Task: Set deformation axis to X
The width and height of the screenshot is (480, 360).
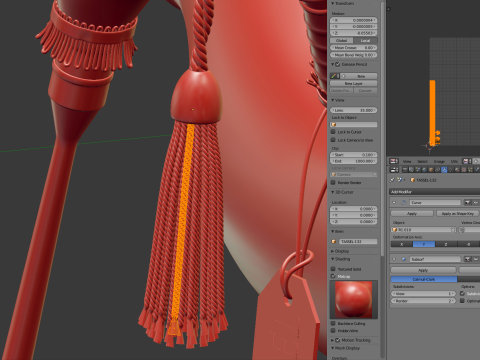Action: 402,244
